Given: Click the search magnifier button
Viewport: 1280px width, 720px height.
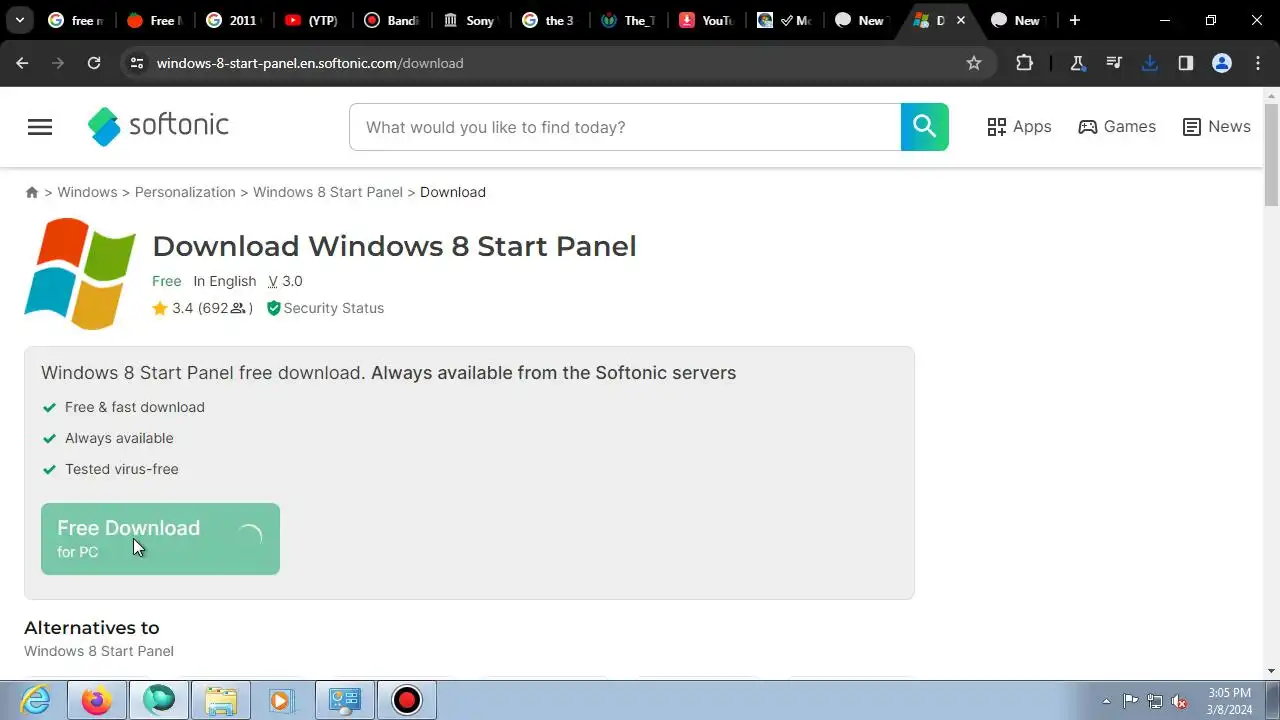Looking at the screenshot, I should [924, 127].
